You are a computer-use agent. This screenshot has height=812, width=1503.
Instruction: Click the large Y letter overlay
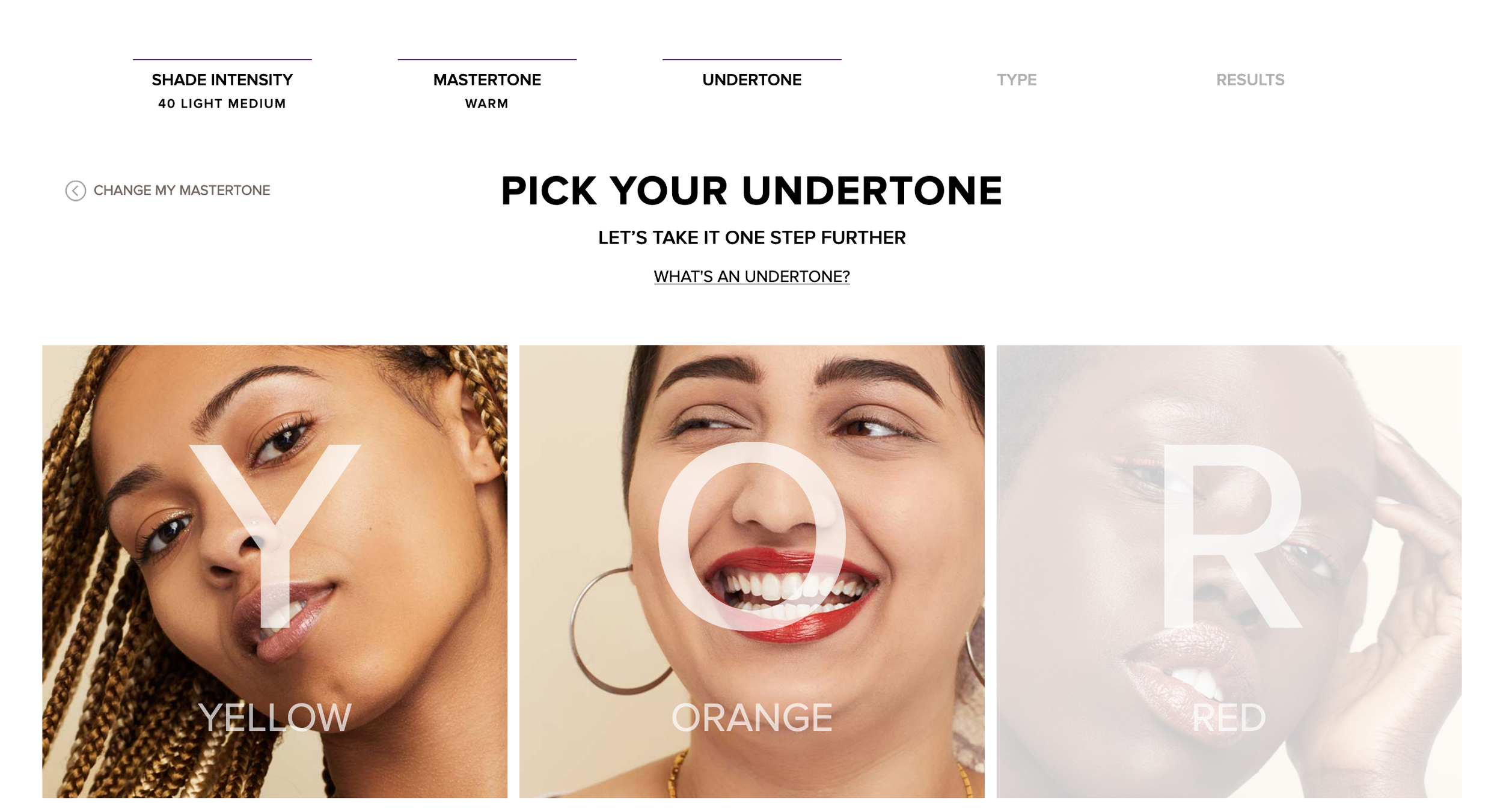click(x=275, y=536)
